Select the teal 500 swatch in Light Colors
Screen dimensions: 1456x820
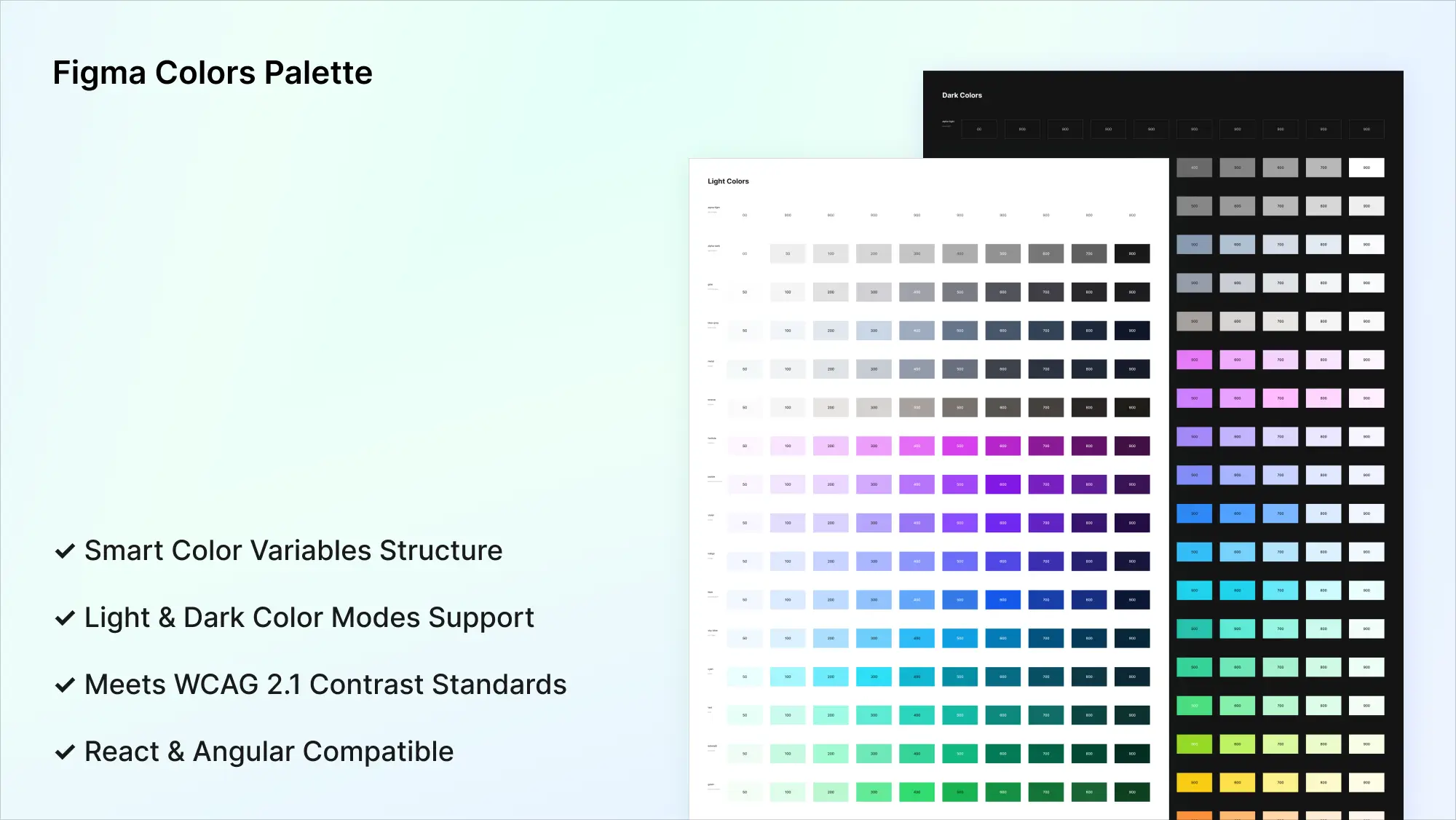coord(960,715)
